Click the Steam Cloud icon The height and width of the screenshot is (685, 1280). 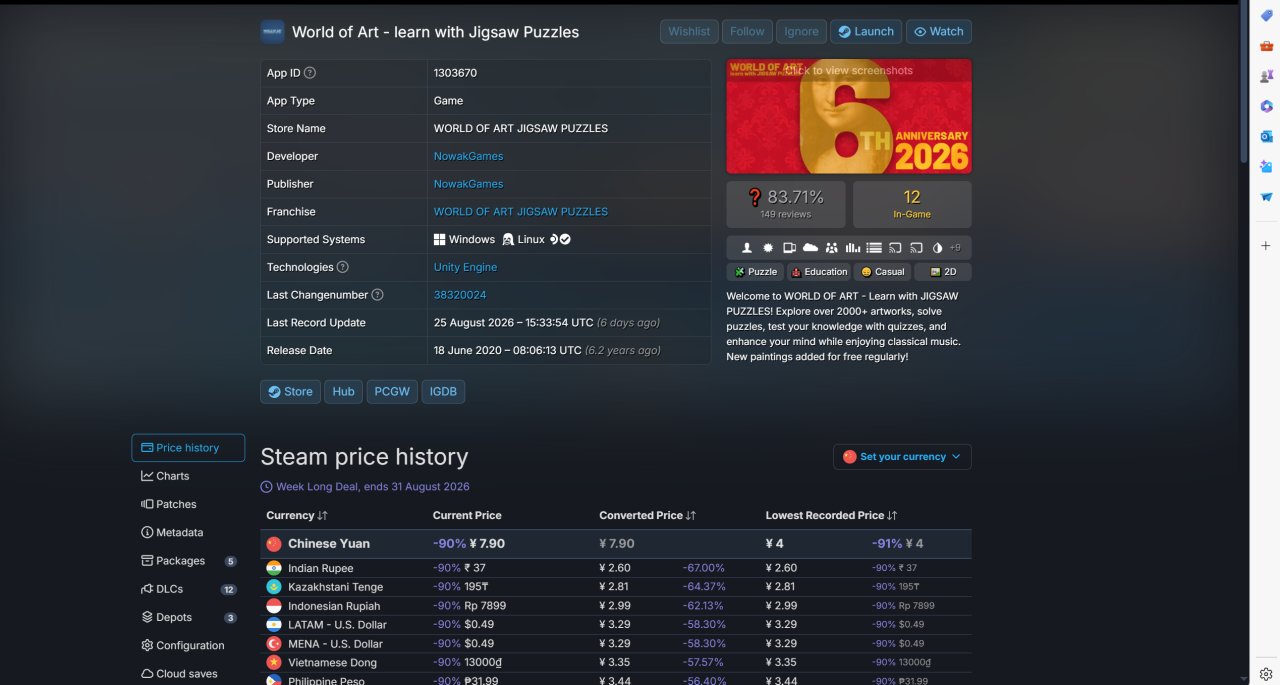point(810,247)
